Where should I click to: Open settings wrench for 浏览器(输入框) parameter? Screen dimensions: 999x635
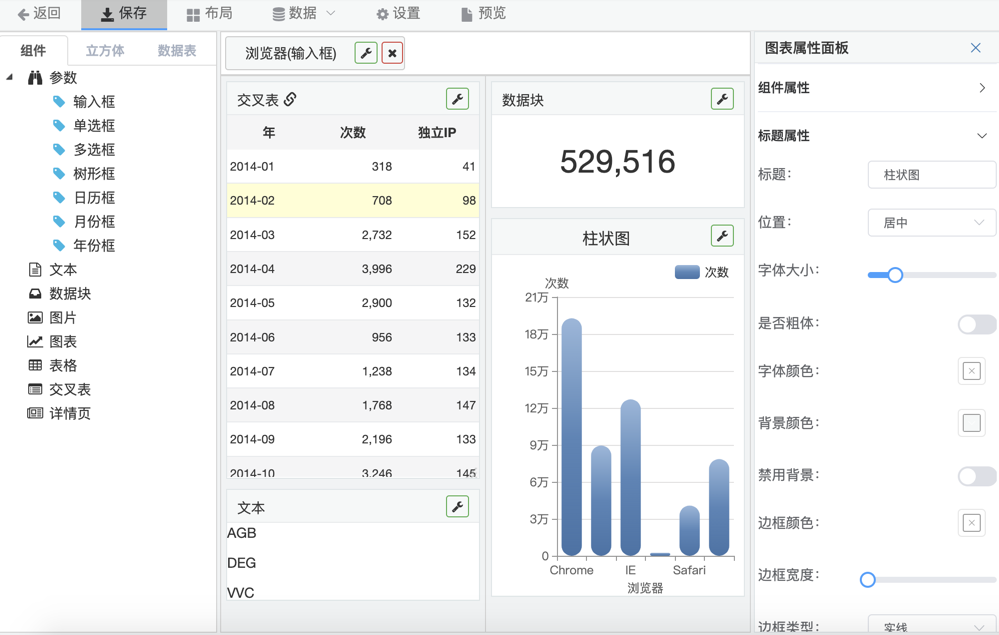click(x=366, y=54)
